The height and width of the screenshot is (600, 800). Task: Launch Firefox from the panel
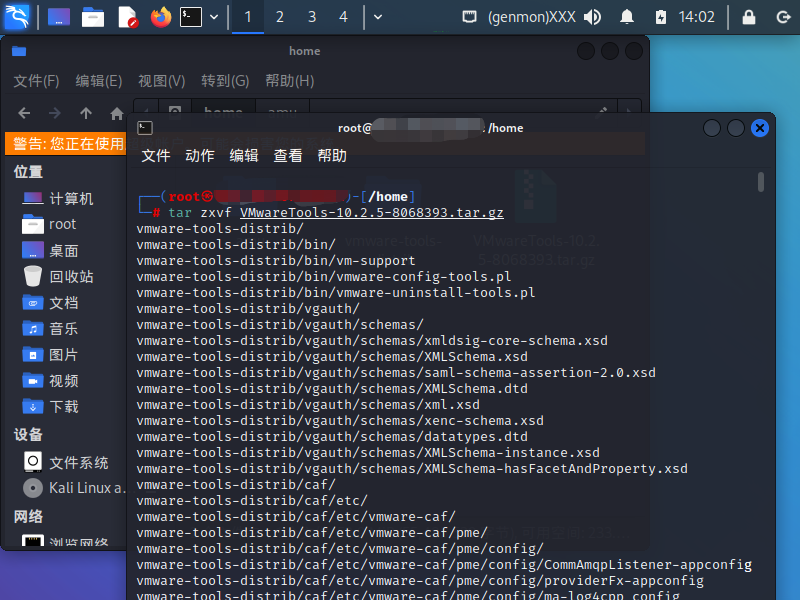pyautogui.click(x=161, y=17)
